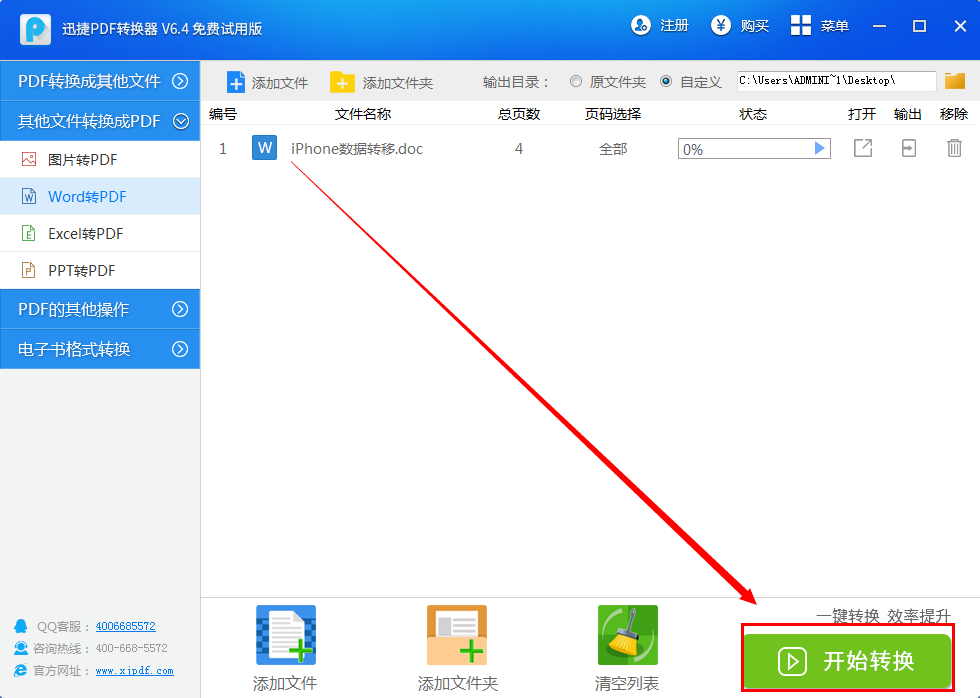Clear the list with the 清空列表 broom icon

[x=628, y=635]
